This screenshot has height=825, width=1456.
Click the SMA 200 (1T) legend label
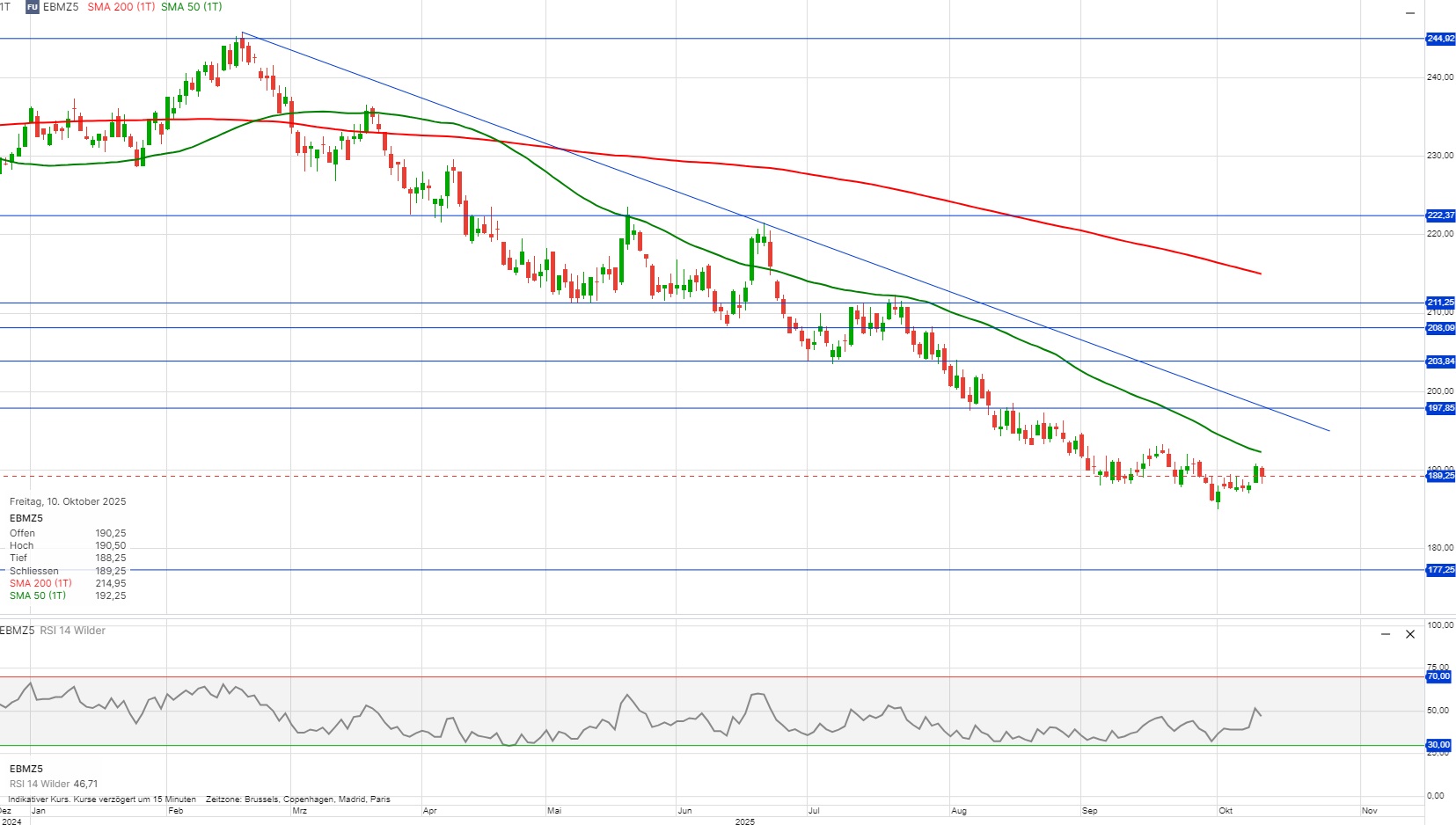121,7
